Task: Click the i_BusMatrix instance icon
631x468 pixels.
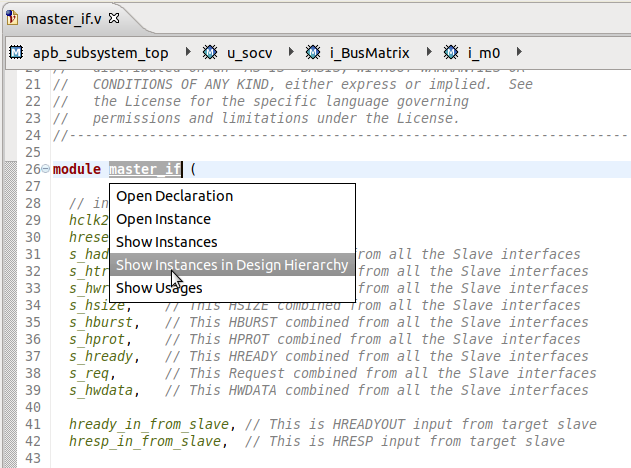Action: [313, 52]
